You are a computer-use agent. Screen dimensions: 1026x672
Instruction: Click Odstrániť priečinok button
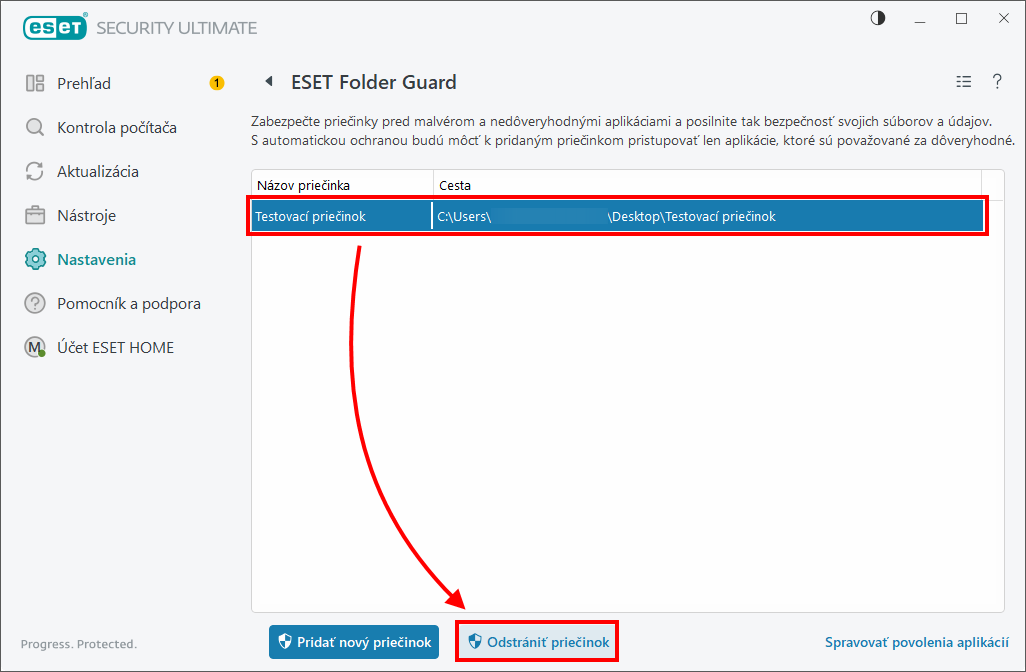coord(537,642)
